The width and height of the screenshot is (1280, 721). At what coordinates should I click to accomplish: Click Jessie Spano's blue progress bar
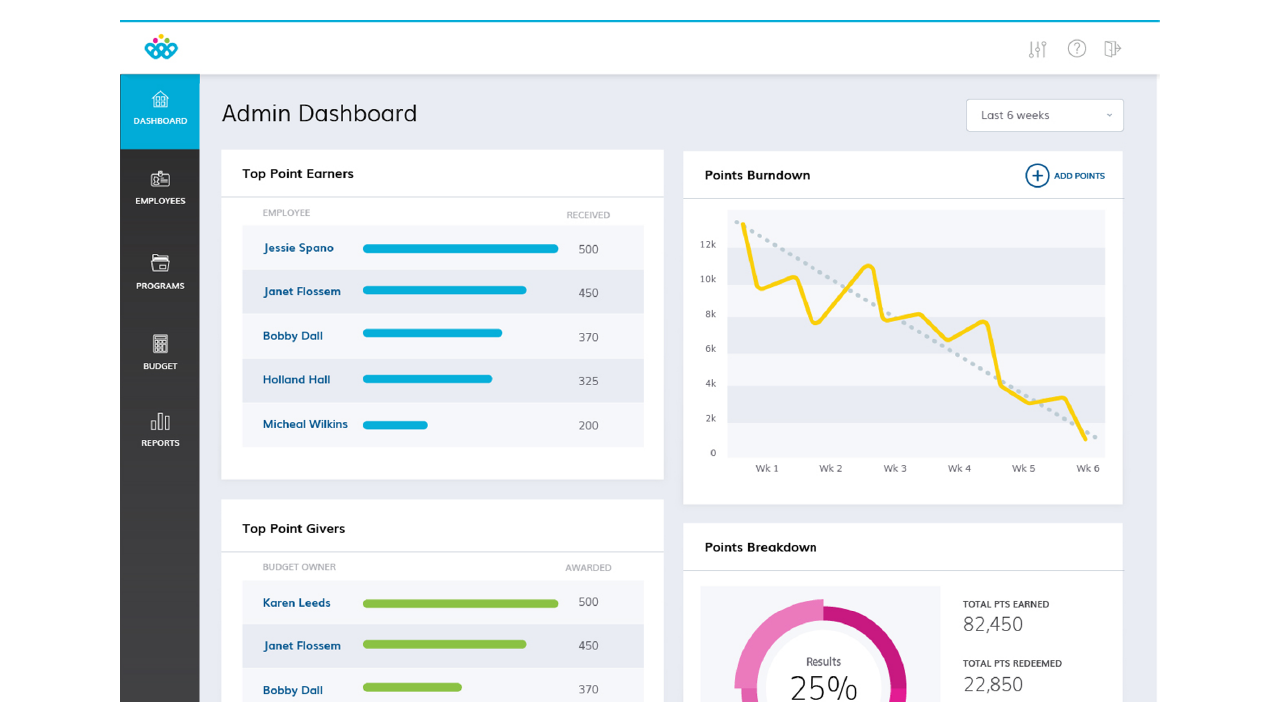[460, 249]
